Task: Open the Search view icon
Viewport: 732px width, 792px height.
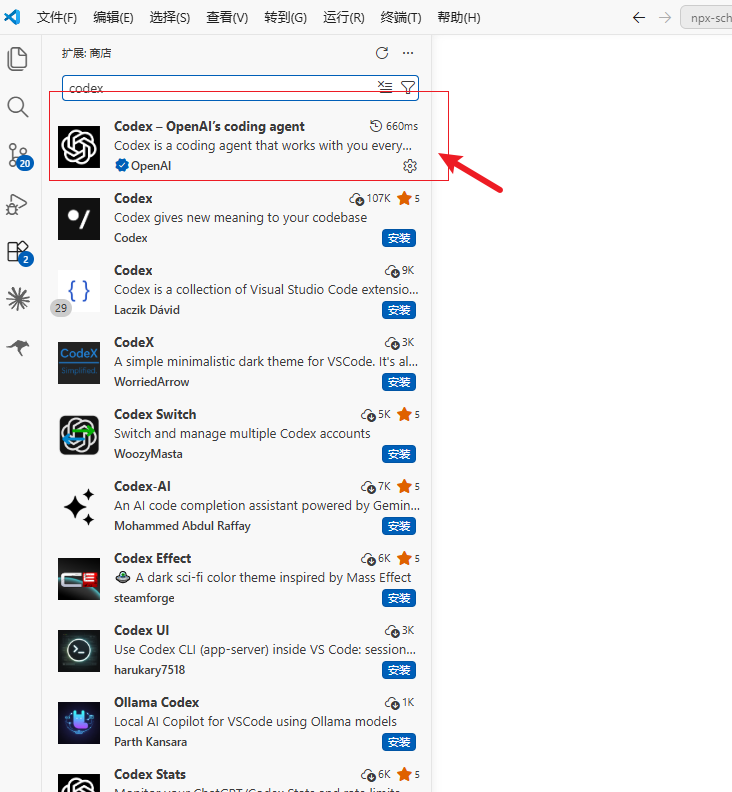Action: tap(18, 107)
